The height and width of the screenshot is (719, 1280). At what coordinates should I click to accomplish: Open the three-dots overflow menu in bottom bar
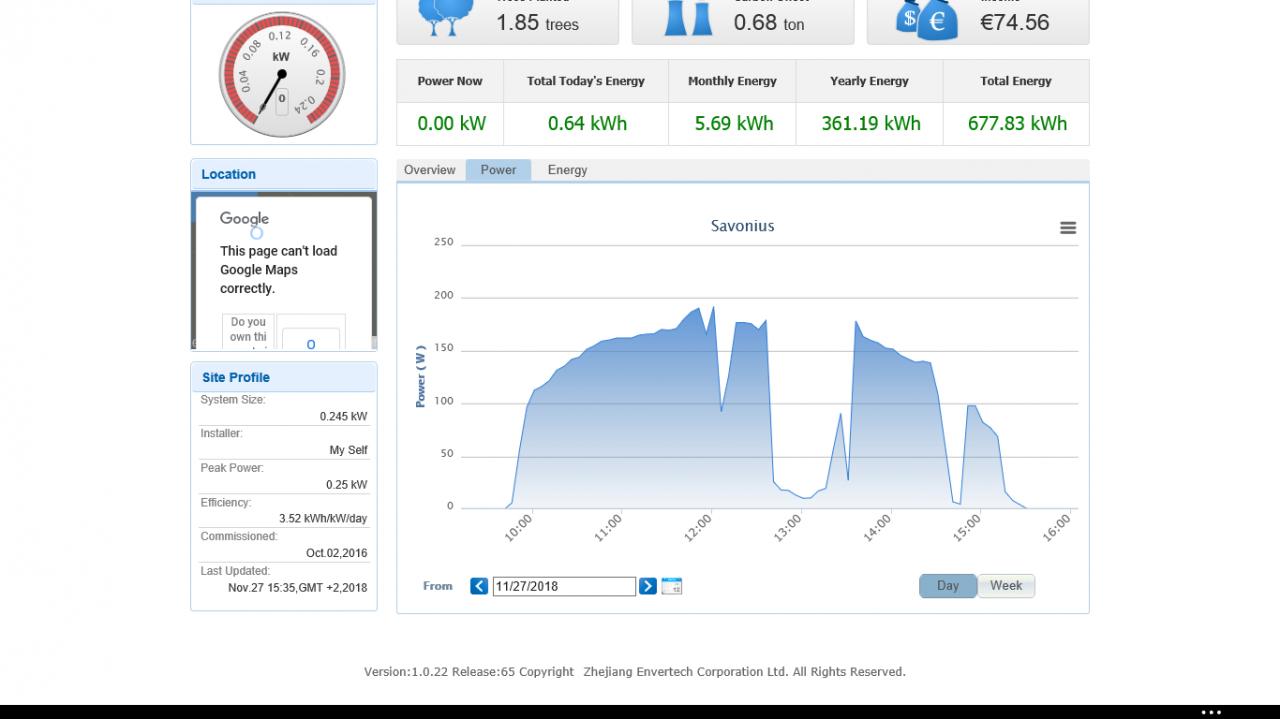point(1211,712)
